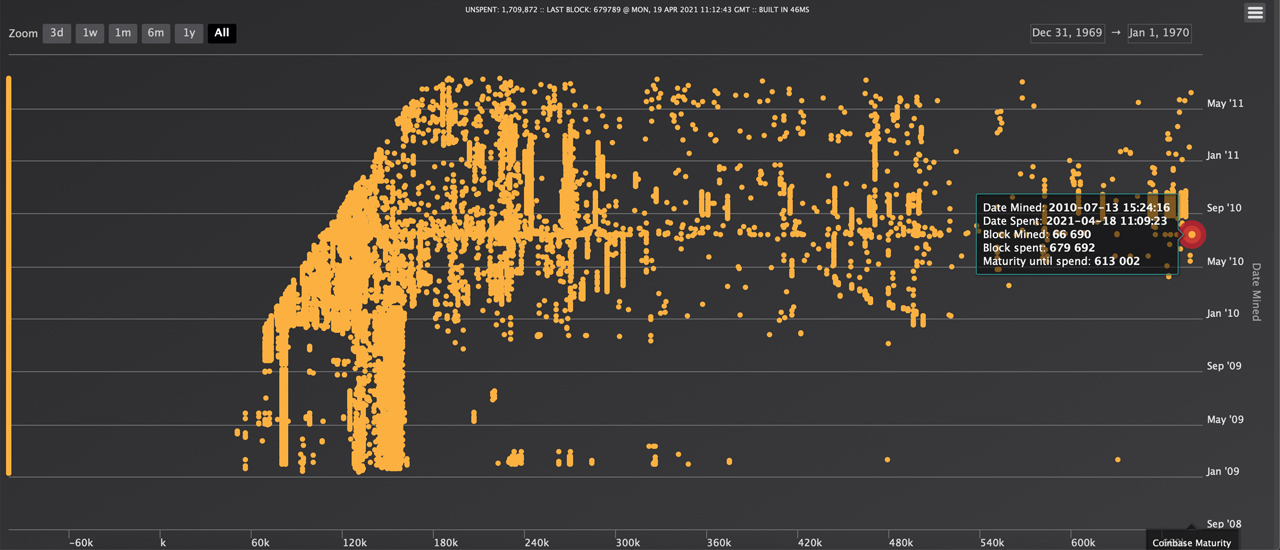The width and height of the screenshot is (1280, 550).
Task: Click the orange vertical bar at left edge
Action: [9, 275]
